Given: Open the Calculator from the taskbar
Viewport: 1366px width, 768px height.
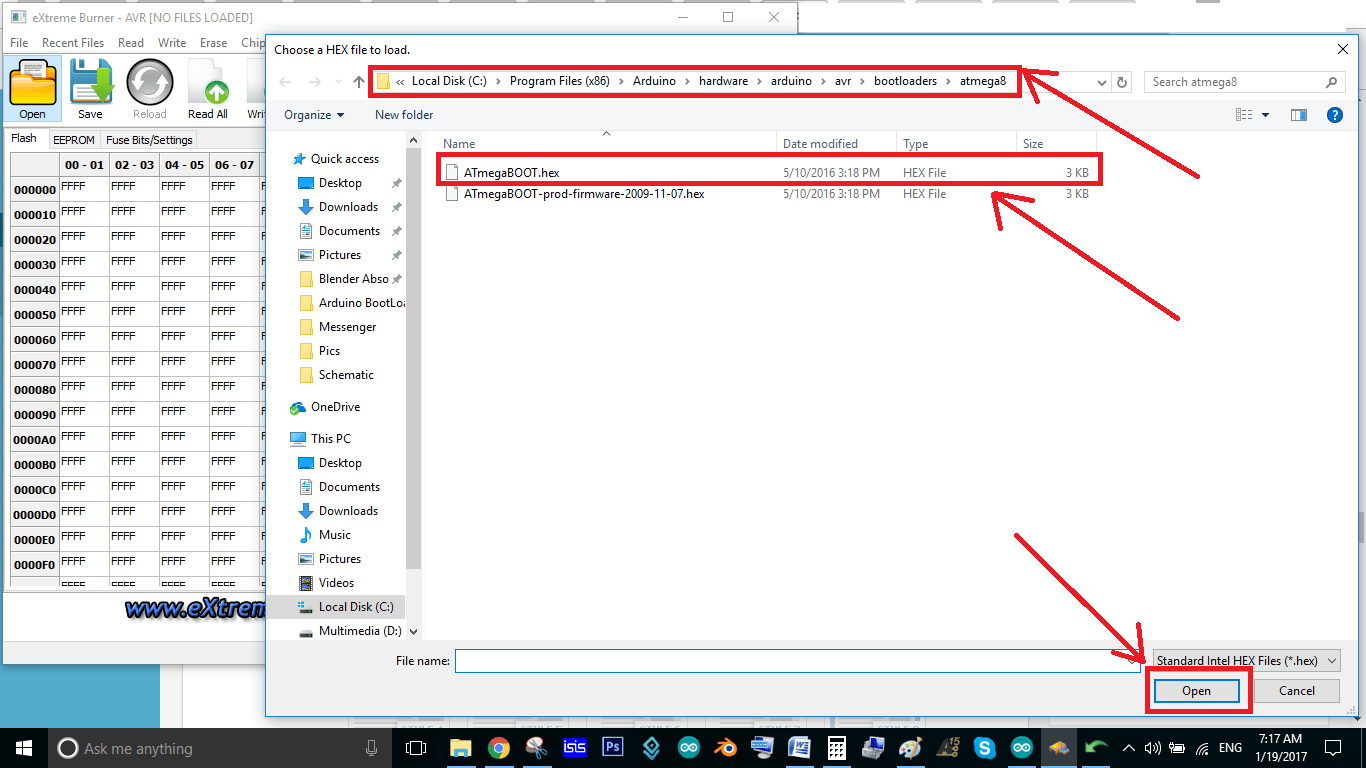Looking at the screenshot, I should tap(837, 748).
